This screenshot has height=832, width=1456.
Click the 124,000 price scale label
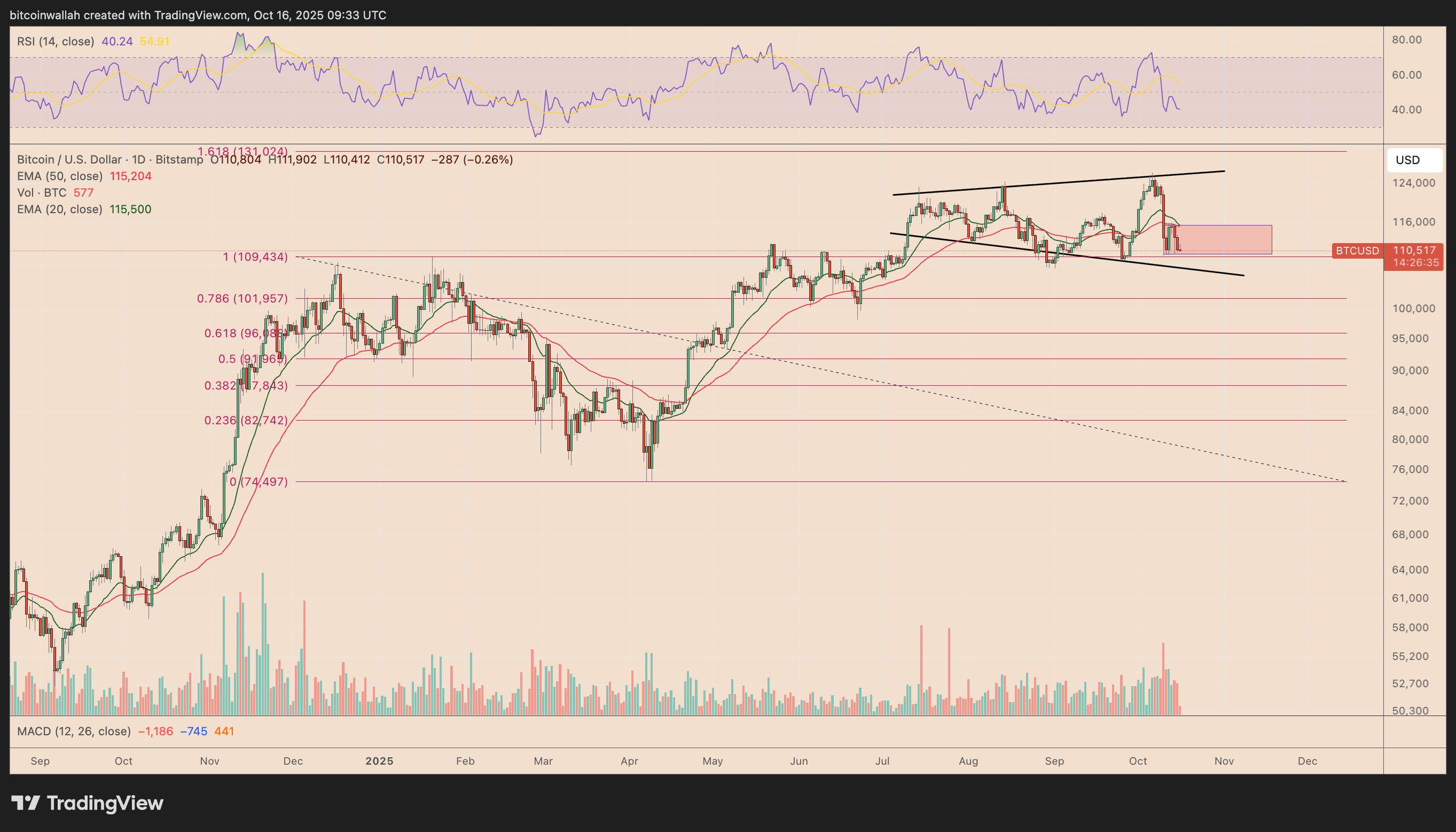pyautogui.click(x=1413, y=183)
